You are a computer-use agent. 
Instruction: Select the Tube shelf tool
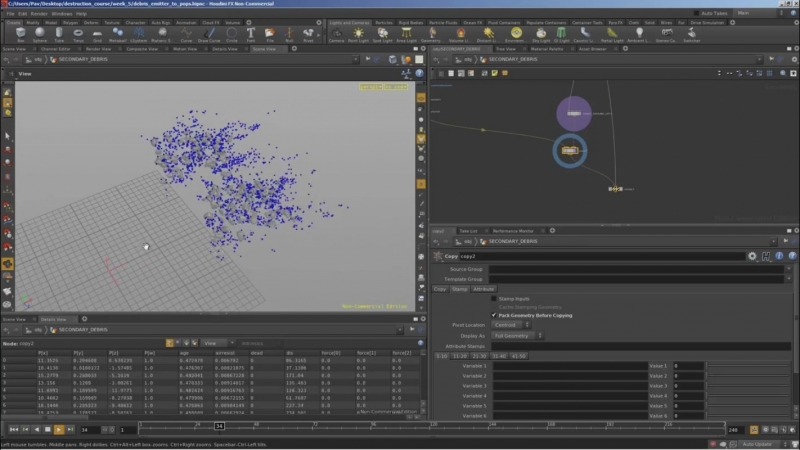coord(59,34)
